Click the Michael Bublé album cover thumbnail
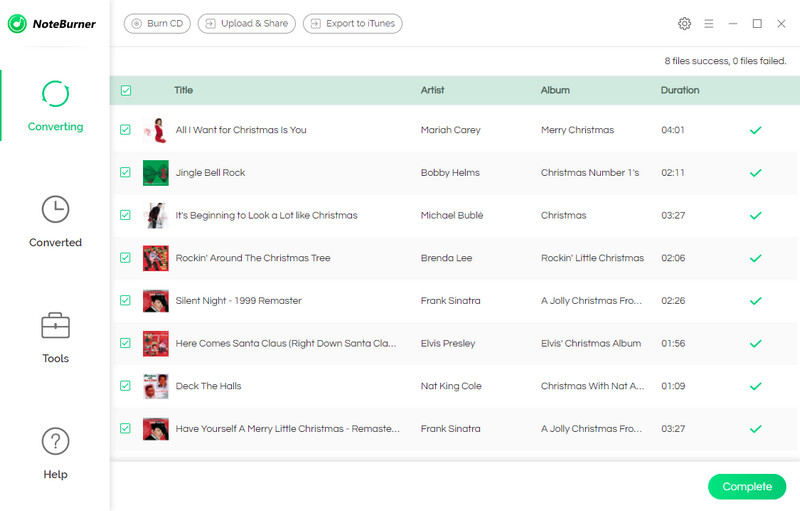The height and width of the screenshot is (511, 800). point(156,215)
